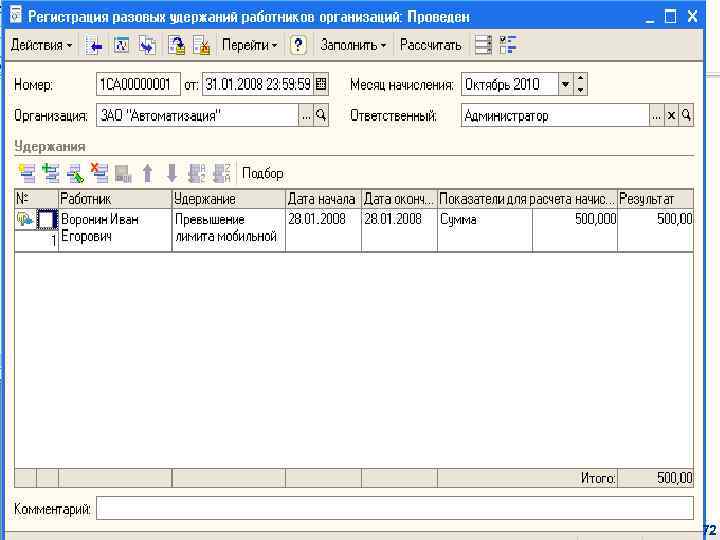Move row down with arrow icon
The height and width of the screenshot is (540, 720).
(172, 174)
